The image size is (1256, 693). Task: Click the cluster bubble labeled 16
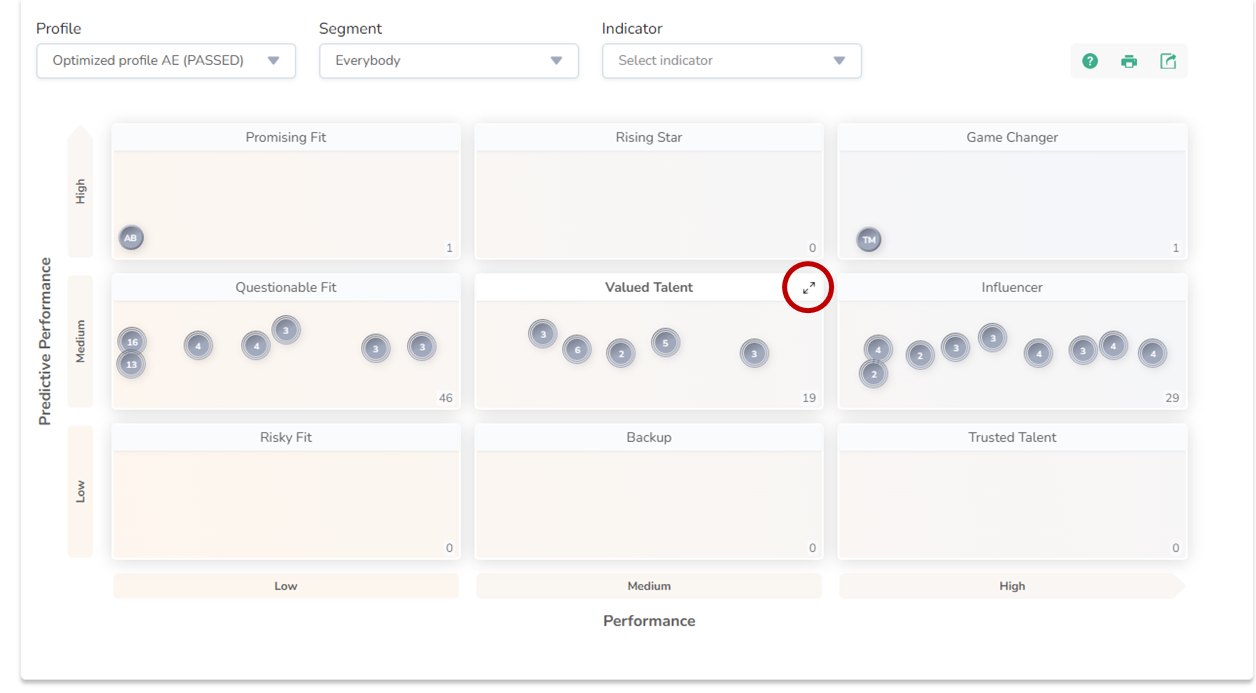coord(132,342)
